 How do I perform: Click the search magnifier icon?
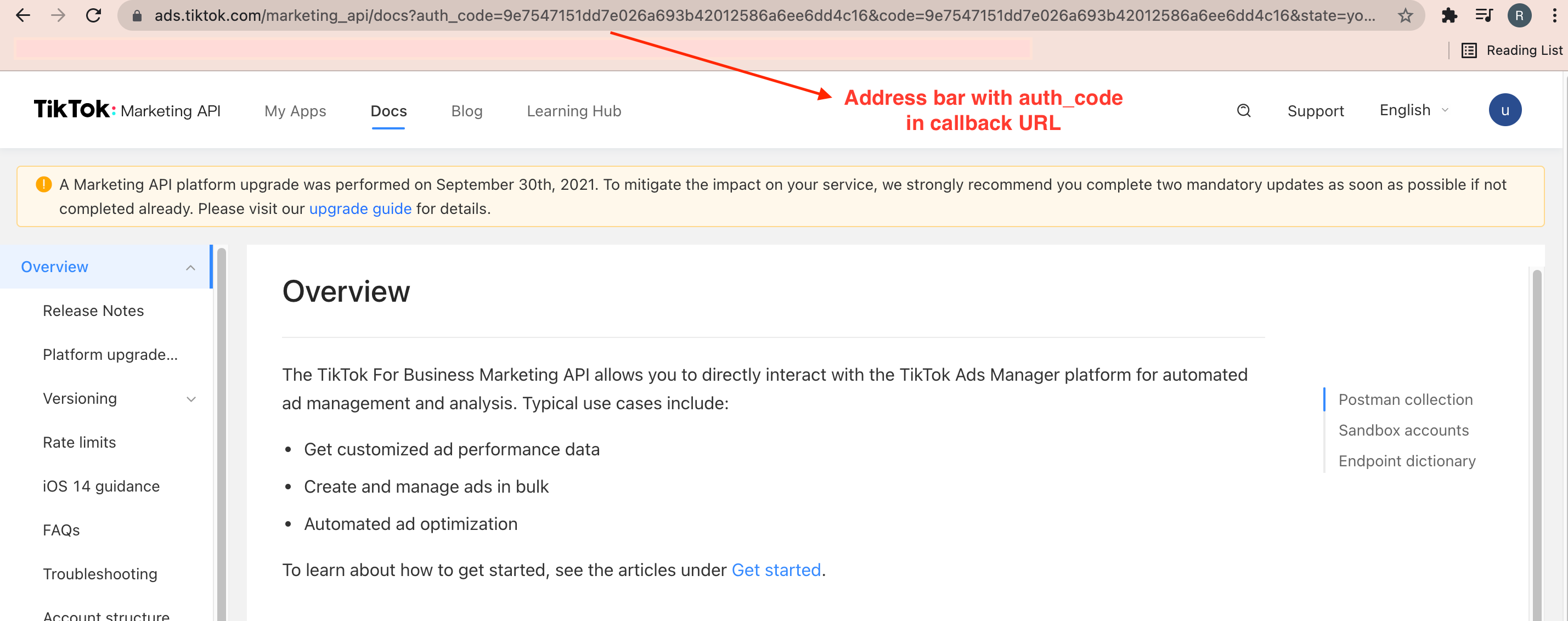(1244, 110)
